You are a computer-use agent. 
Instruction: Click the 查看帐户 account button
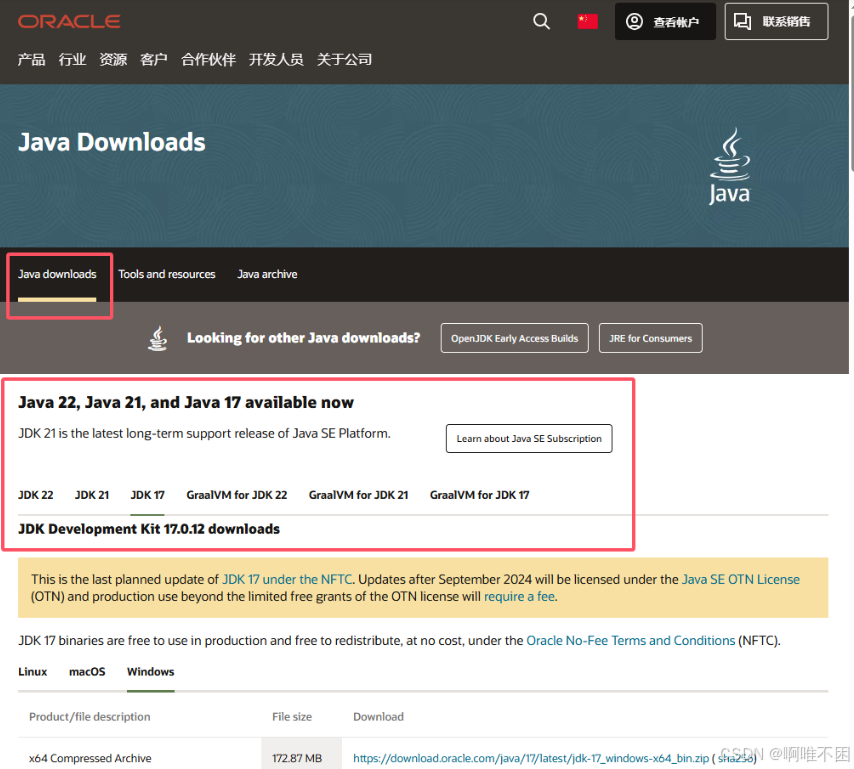(665, 22)
